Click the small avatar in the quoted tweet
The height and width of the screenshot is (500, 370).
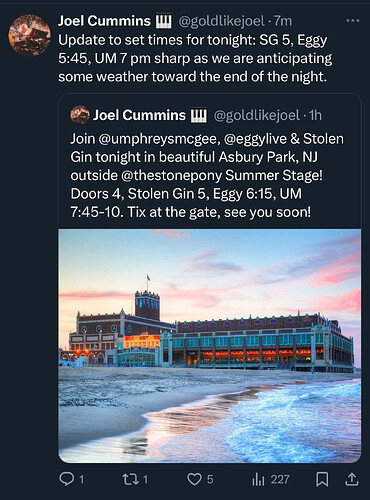[x=80, y=115]
